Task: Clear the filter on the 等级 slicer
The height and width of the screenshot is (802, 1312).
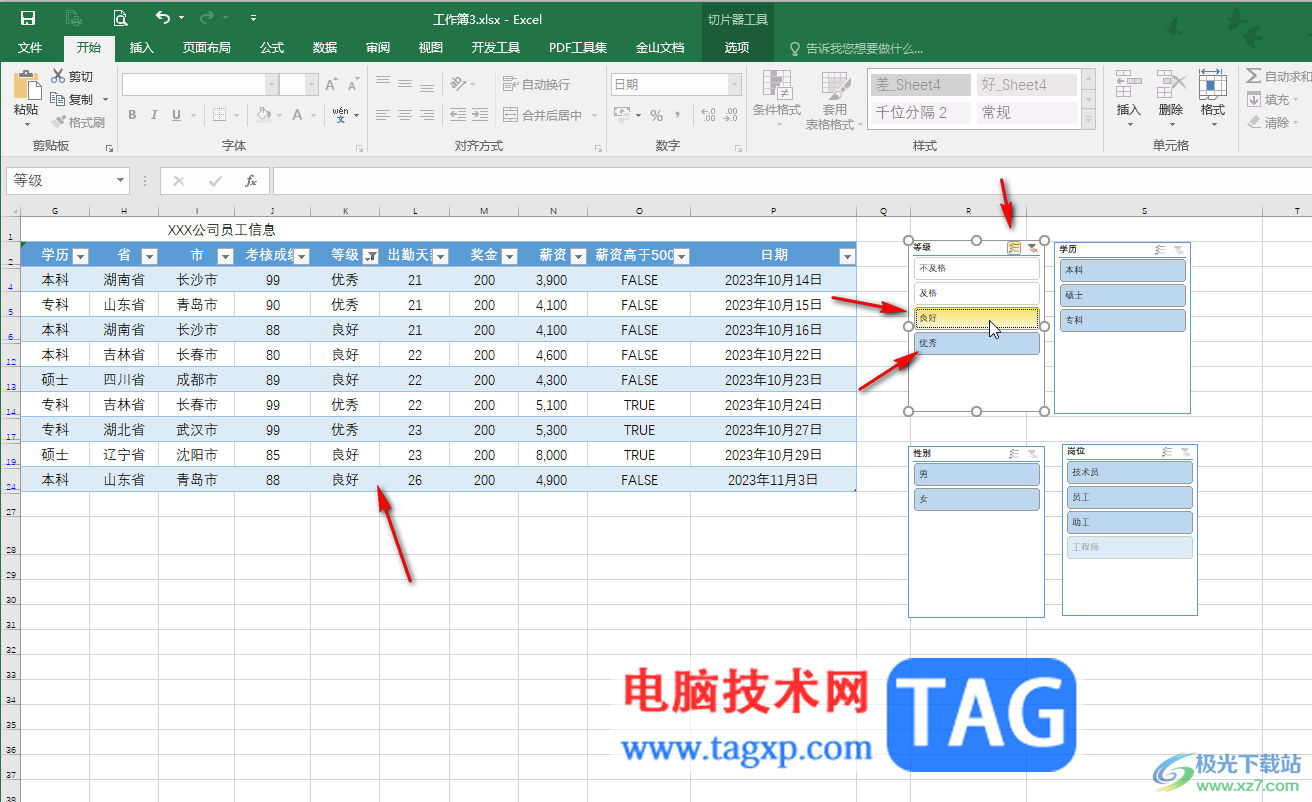Action: click(1032, 247)
